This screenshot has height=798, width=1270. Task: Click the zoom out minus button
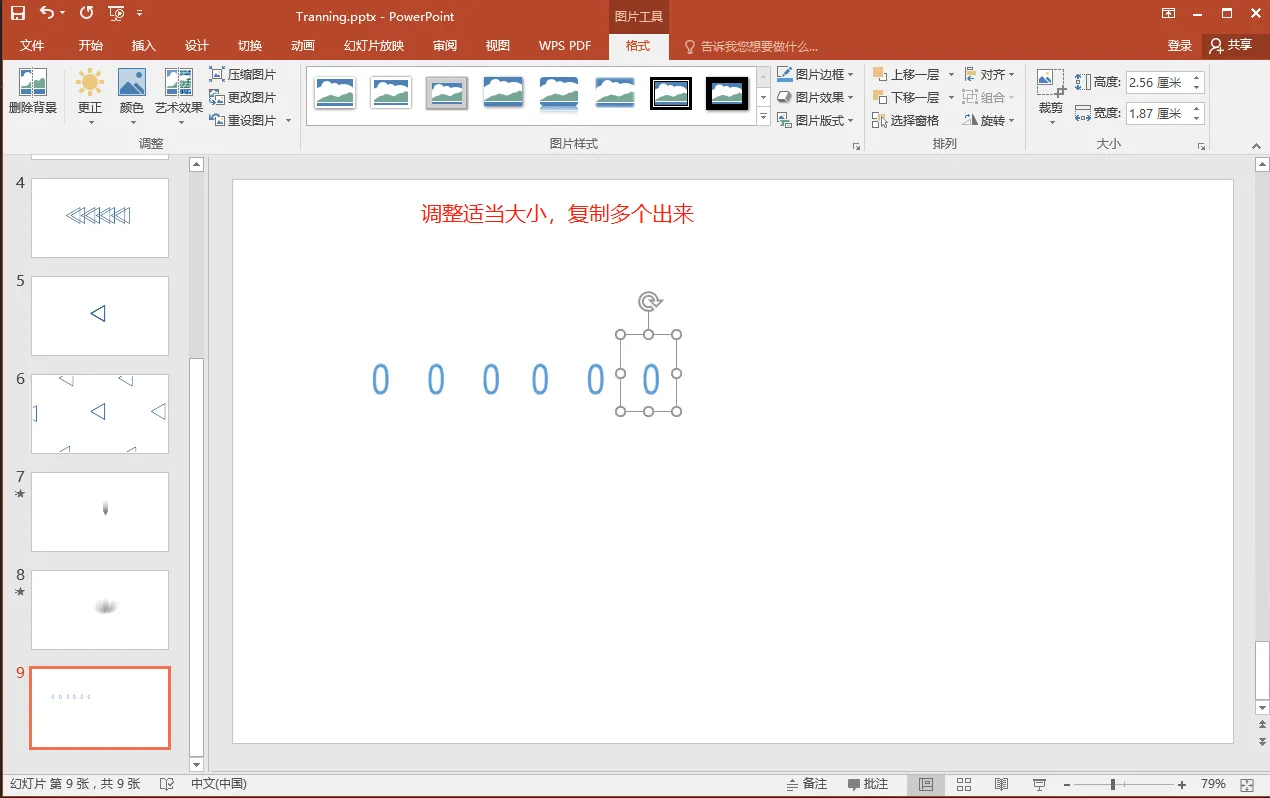point(1067,785)
